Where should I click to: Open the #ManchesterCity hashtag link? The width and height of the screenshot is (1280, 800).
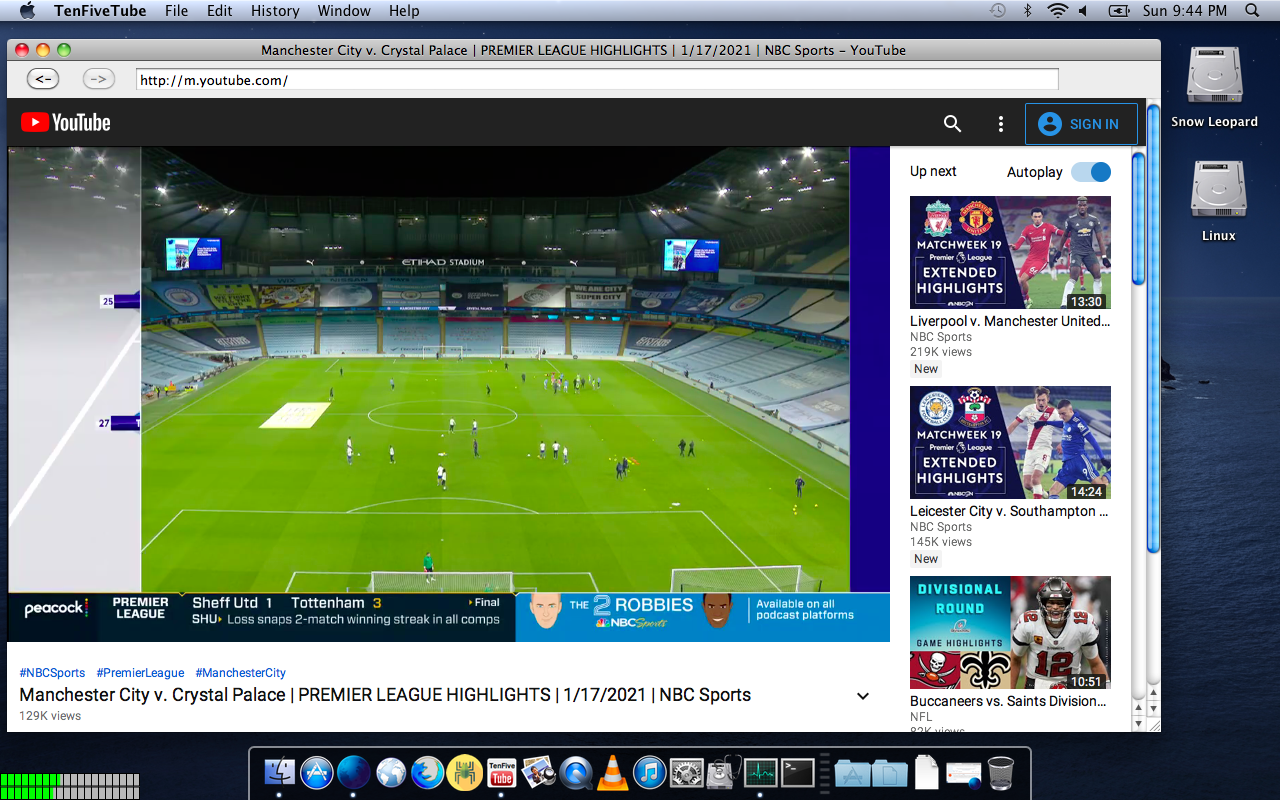[240, 673]
